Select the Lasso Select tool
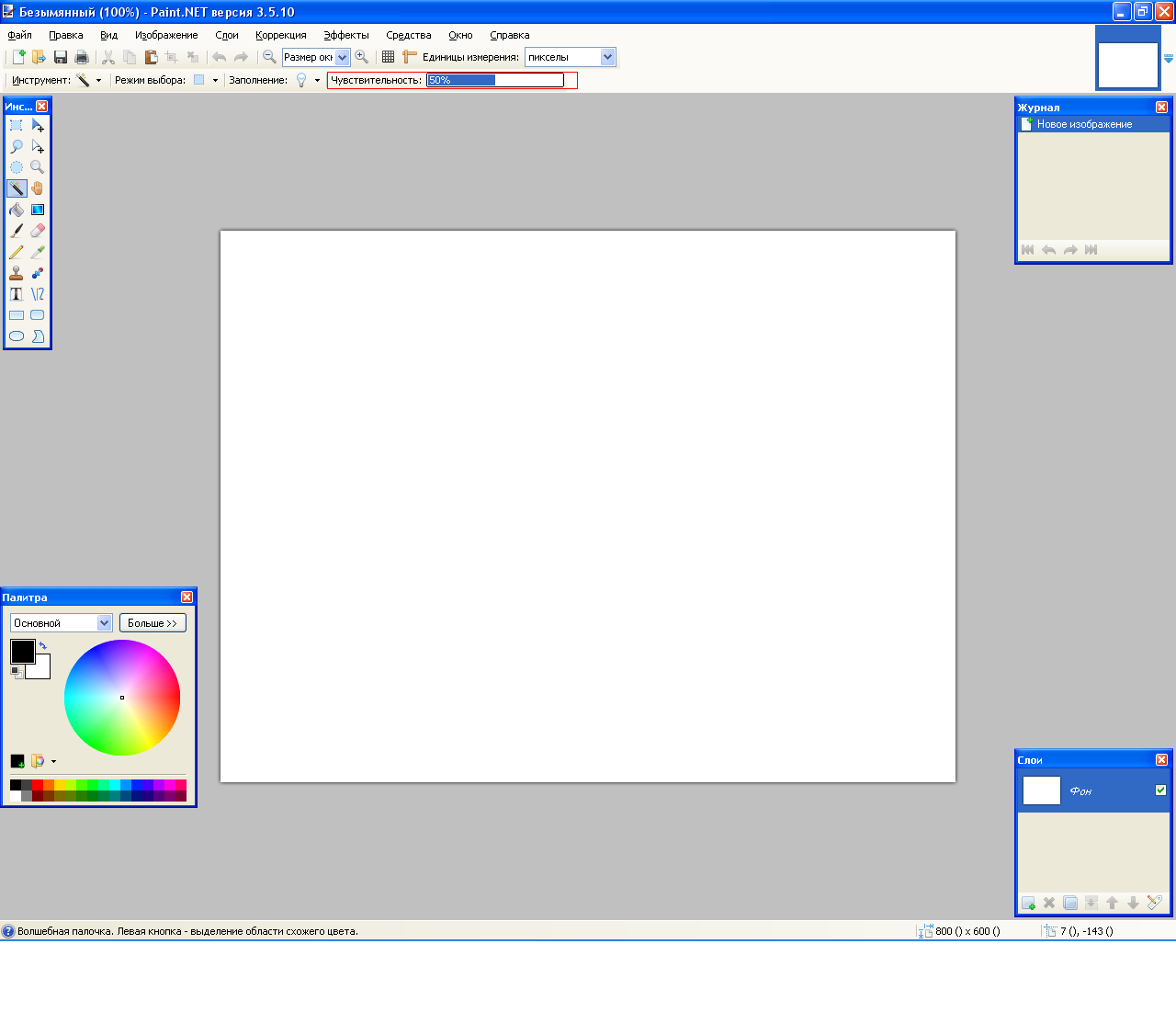The height and width of the screenshot is (1035, 1176). pyautogui.click(x=17, y=146)
